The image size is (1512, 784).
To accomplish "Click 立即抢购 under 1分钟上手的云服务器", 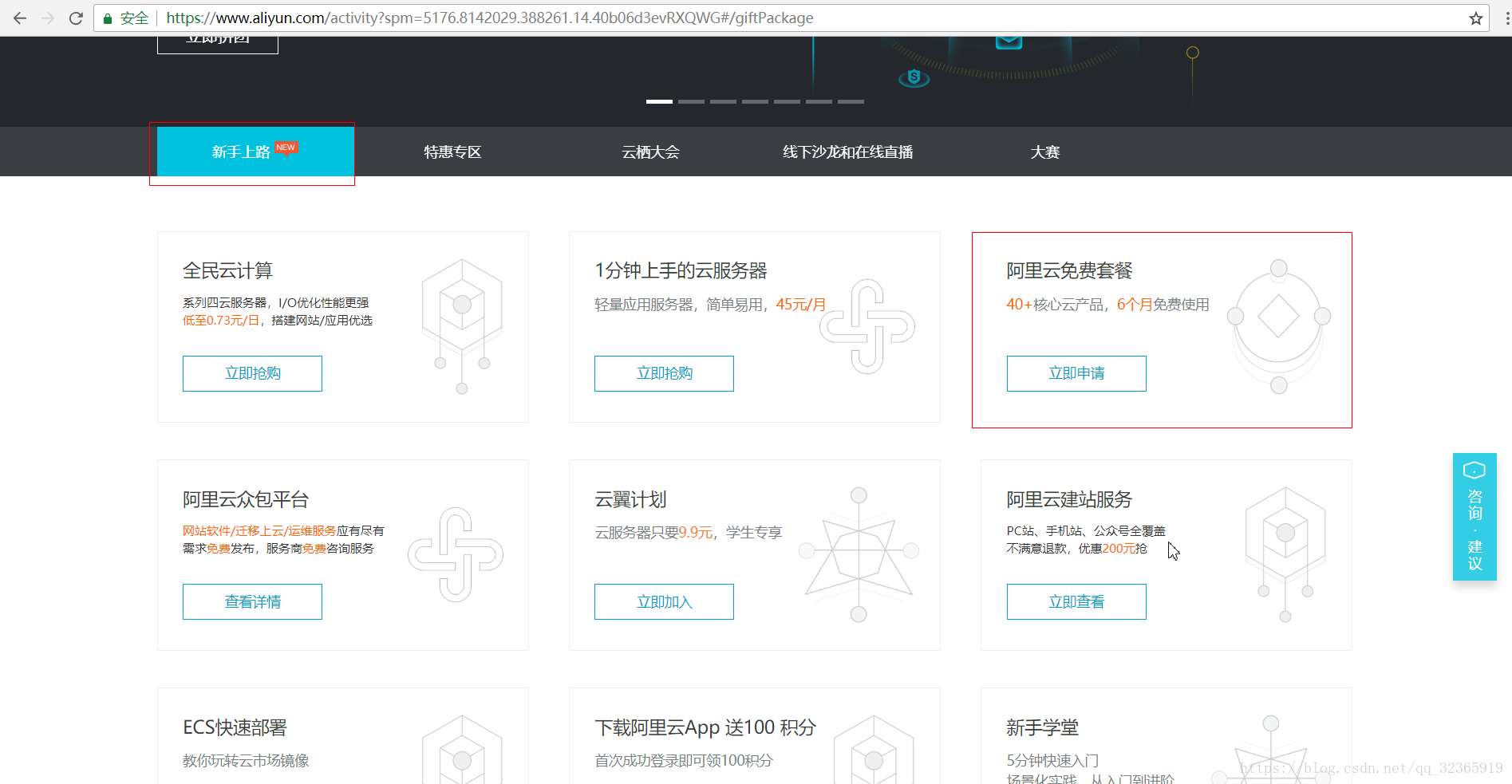I will 664,373.
